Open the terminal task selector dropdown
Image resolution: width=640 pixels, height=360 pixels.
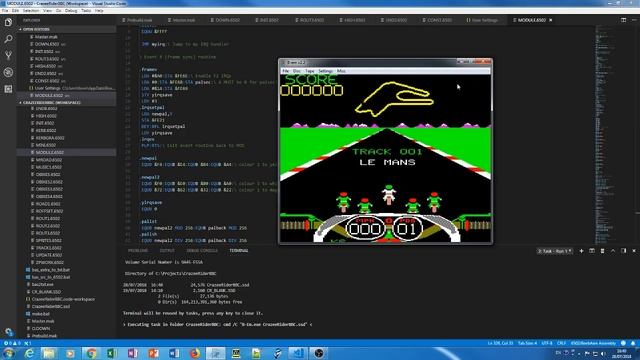tap(555, 251)
